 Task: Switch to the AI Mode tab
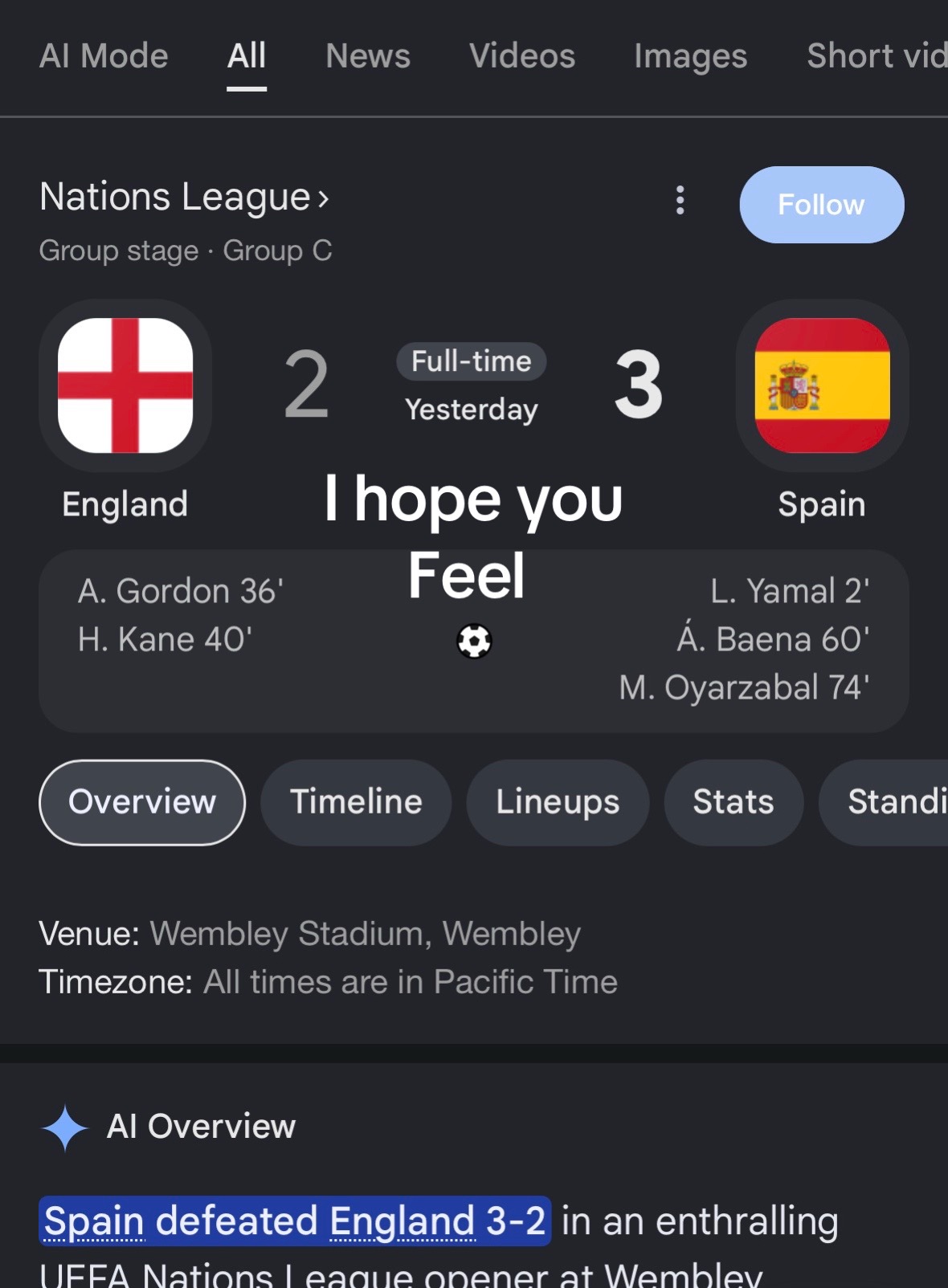[x=104, y=56]
